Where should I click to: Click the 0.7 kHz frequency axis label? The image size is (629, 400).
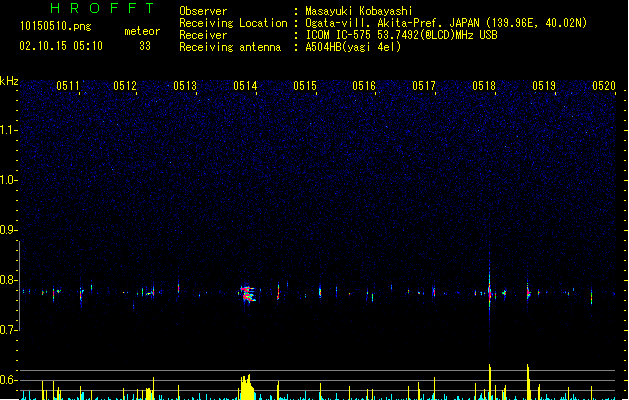[x=8, y=330]
